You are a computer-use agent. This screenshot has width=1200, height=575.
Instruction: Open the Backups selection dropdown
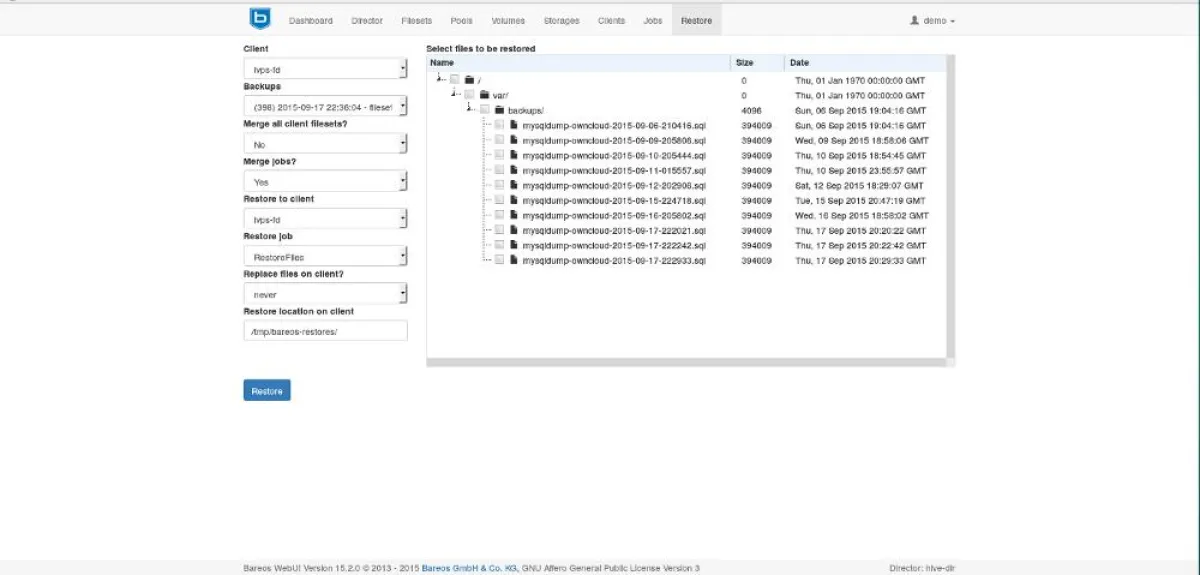pos(325,106)
